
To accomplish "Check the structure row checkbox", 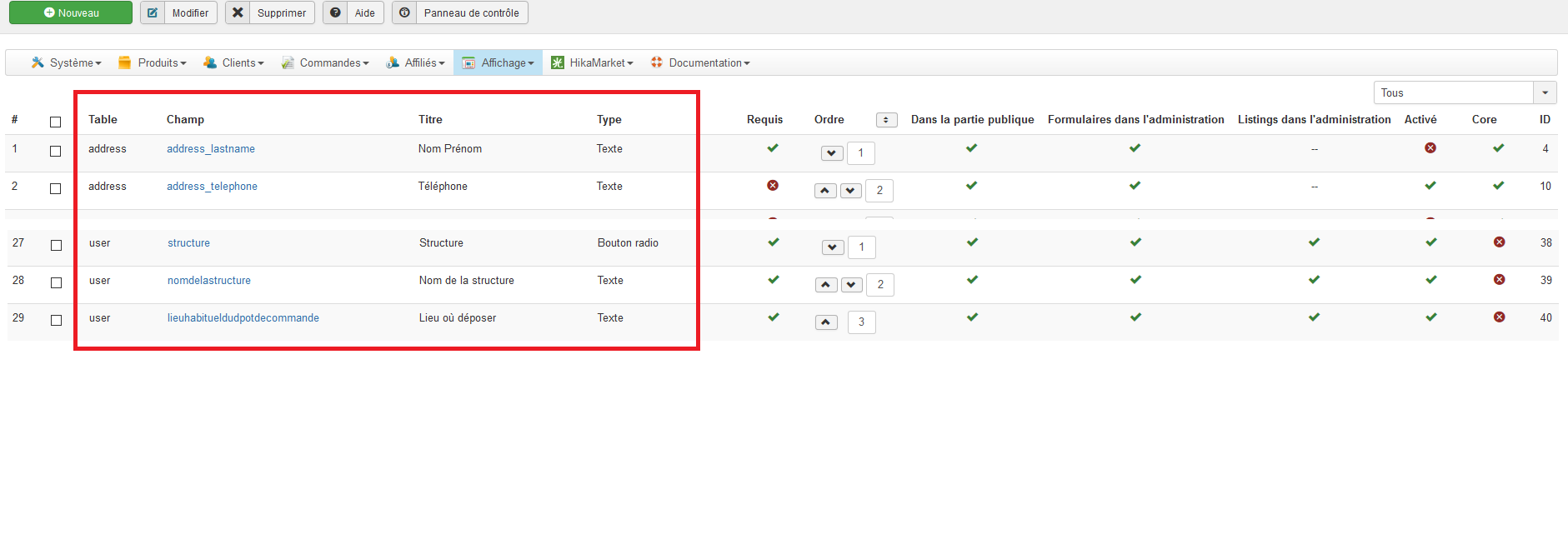I will click(57, 245).
